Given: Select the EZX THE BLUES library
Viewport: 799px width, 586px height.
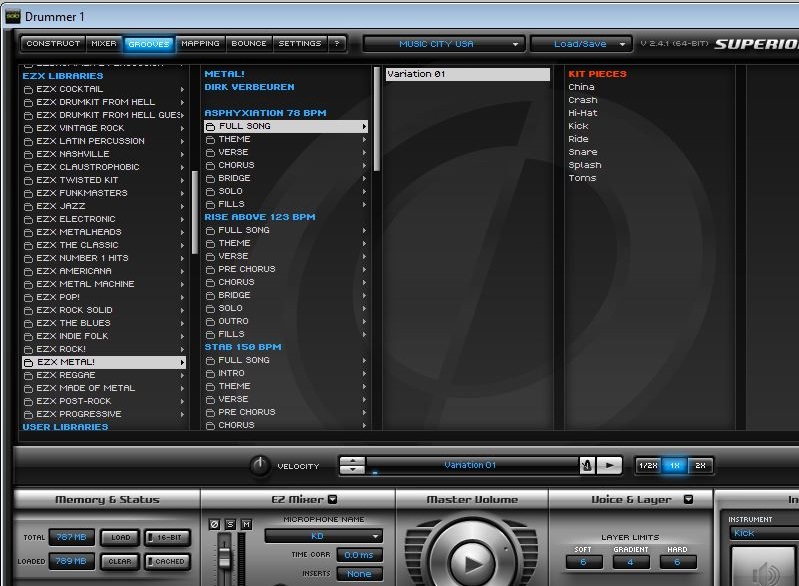Looking at the screenshot, I should coord(104,323).
